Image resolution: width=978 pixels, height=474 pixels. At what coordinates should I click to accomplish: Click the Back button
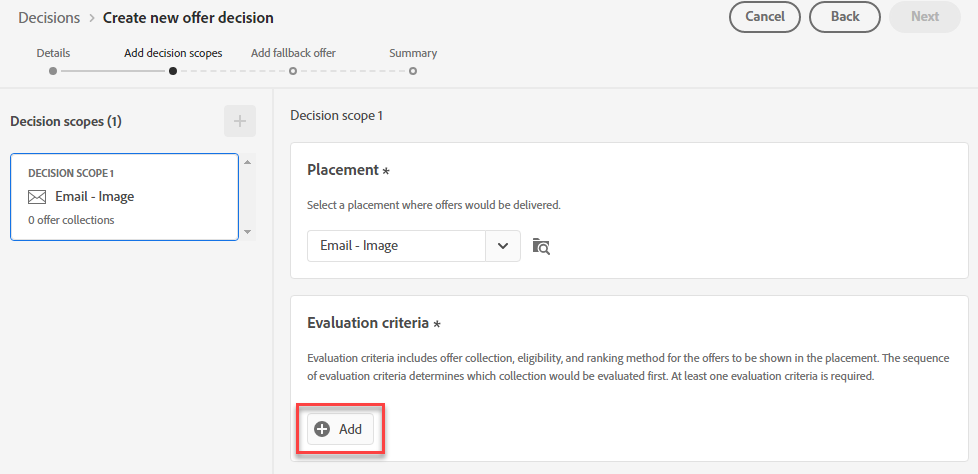tap(845, 17)
